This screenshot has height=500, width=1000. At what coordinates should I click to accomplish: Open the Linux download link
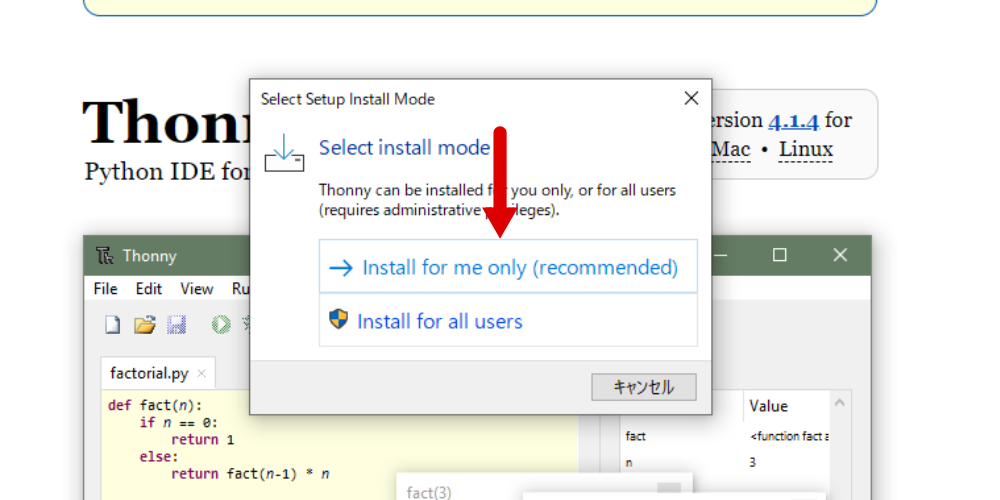tap(805, 149)
